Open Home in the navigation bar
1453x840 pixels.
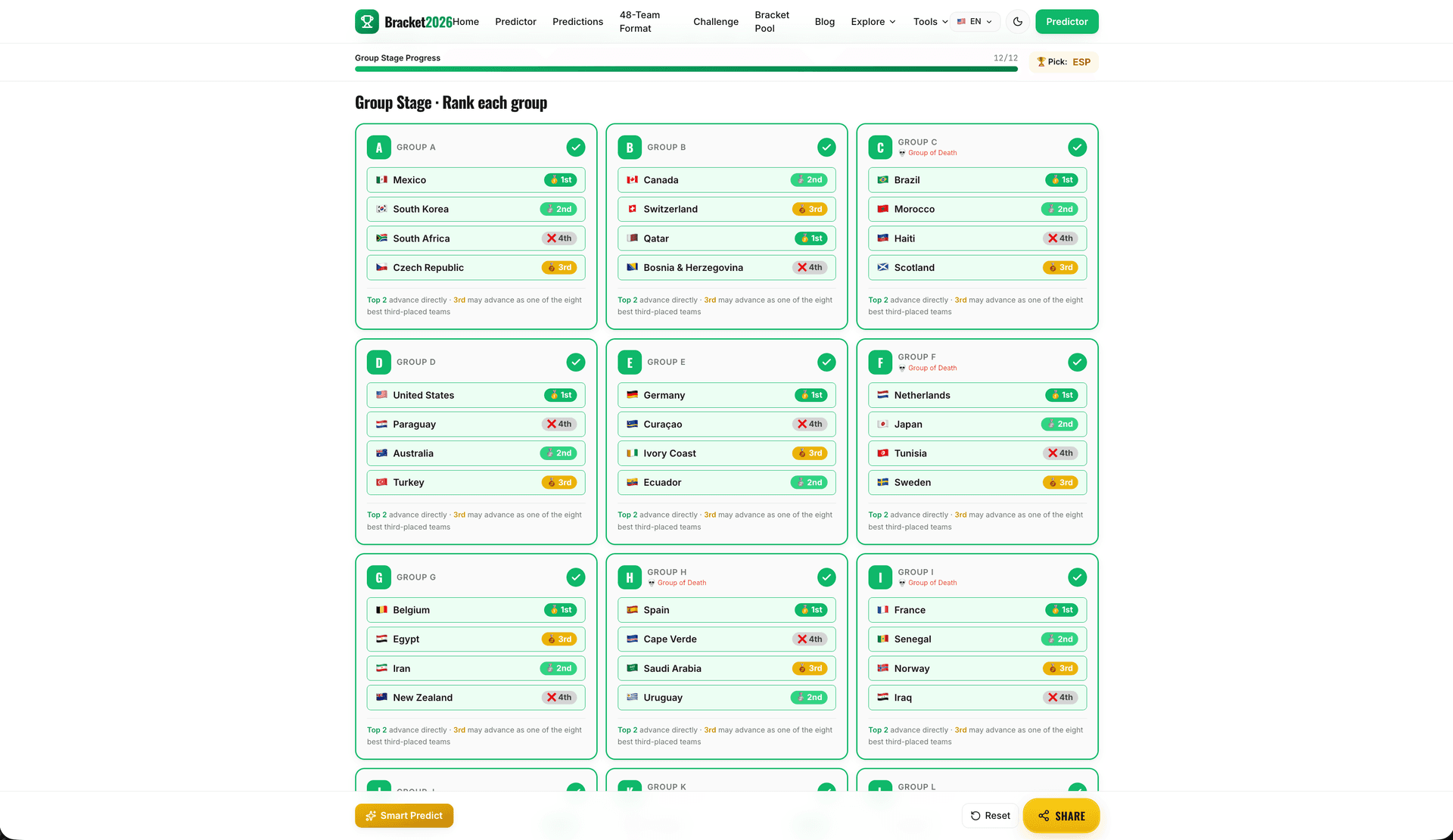pyautogui.click(x=465, y=22)
